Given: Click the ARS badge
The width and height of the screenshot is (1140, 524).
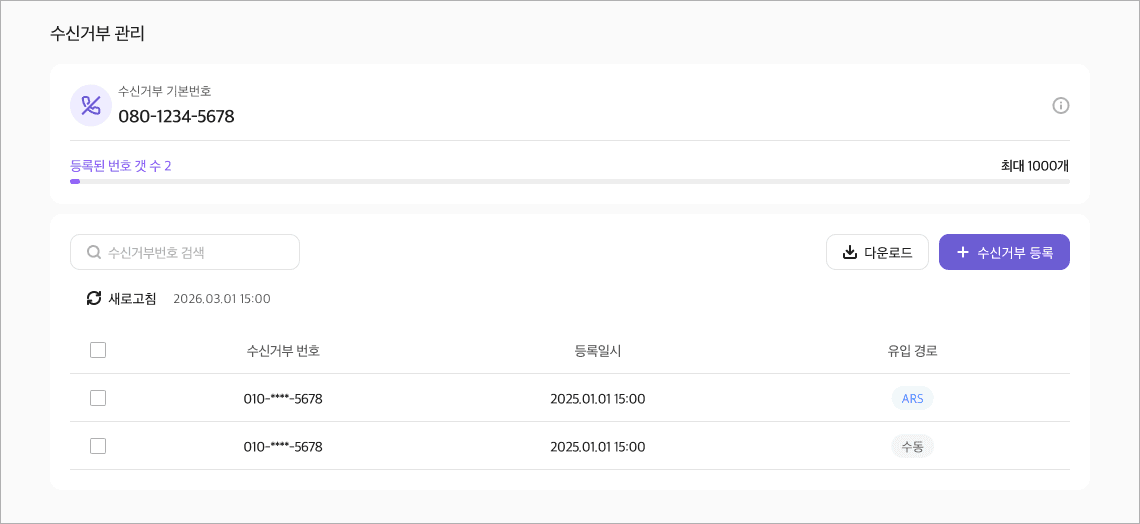Looking at the screenshot, I should click(912, 398).
